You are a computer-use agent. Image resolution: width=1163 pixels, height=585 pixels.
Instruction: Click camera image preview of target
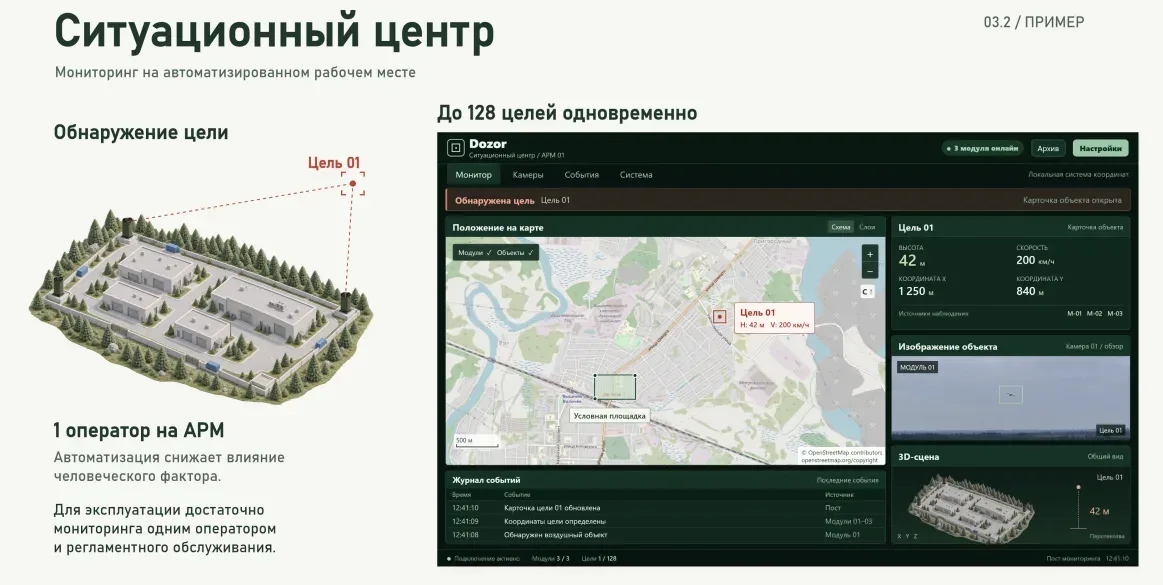tap(1010, 398)
